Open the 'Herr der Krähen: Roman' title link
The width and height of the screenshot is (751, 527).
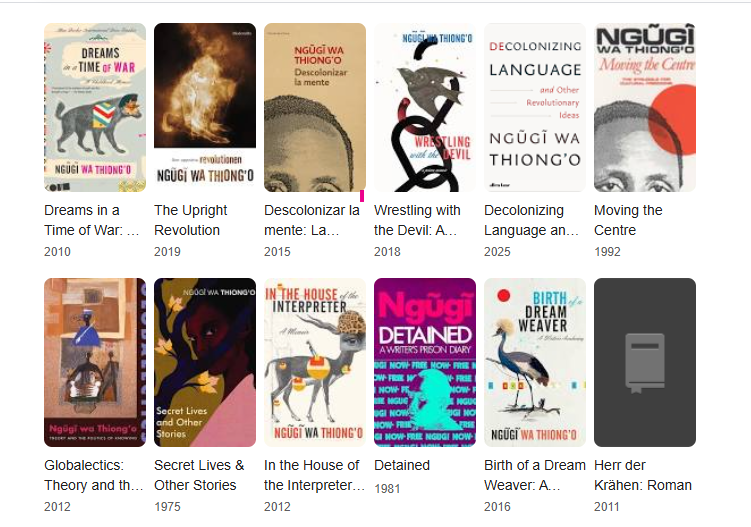[x=643, y=475]
